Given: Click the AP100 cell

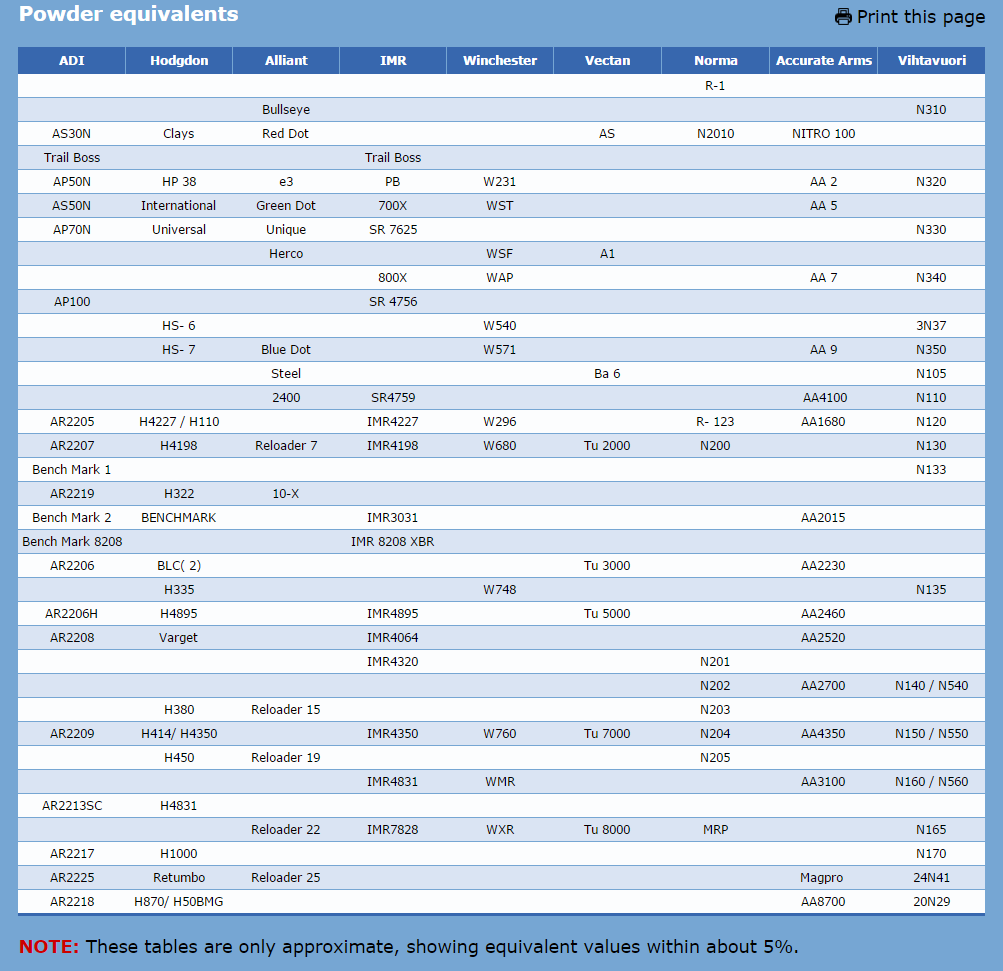Looking at the screenshot, I should click(x=72, y=302).
